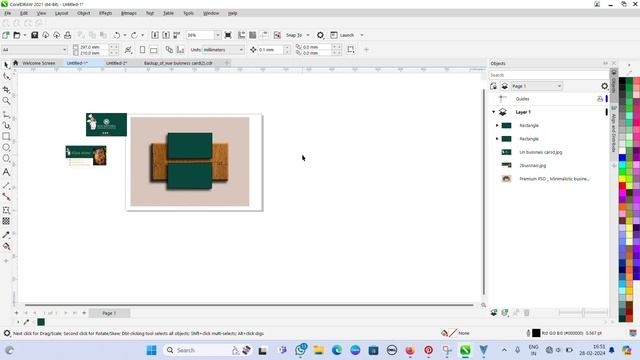
Task: Click the Export icon in toolbar
Action: point(166,35)
